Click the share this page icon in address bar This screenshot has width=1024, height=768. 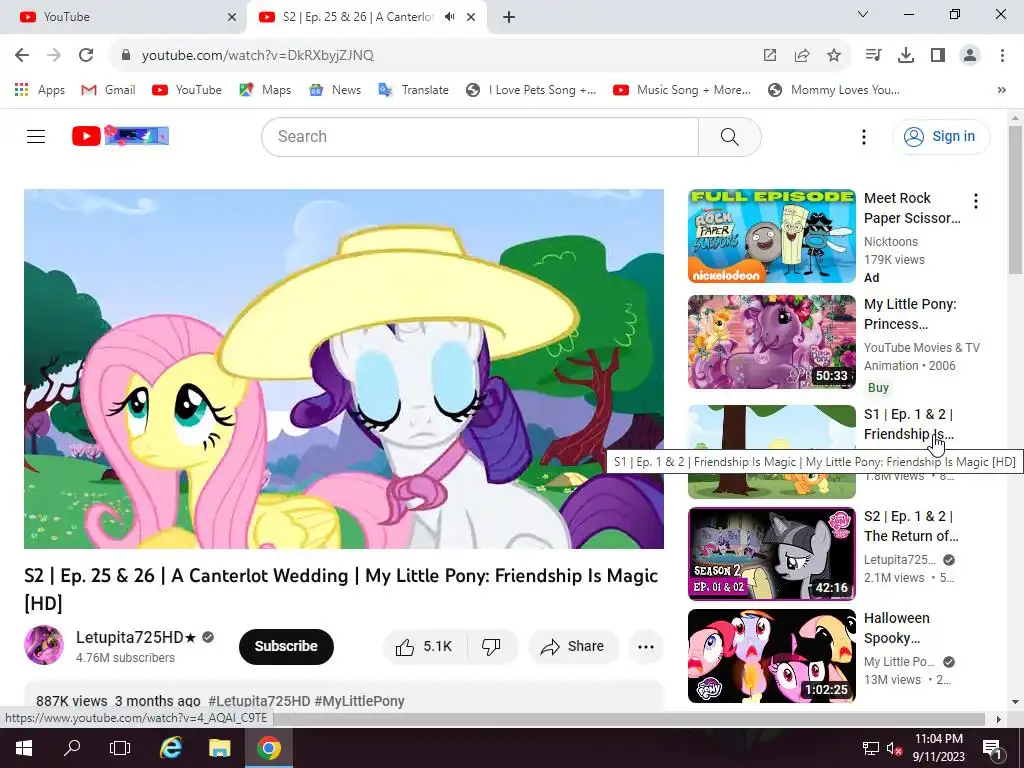(x=802, y=56)
